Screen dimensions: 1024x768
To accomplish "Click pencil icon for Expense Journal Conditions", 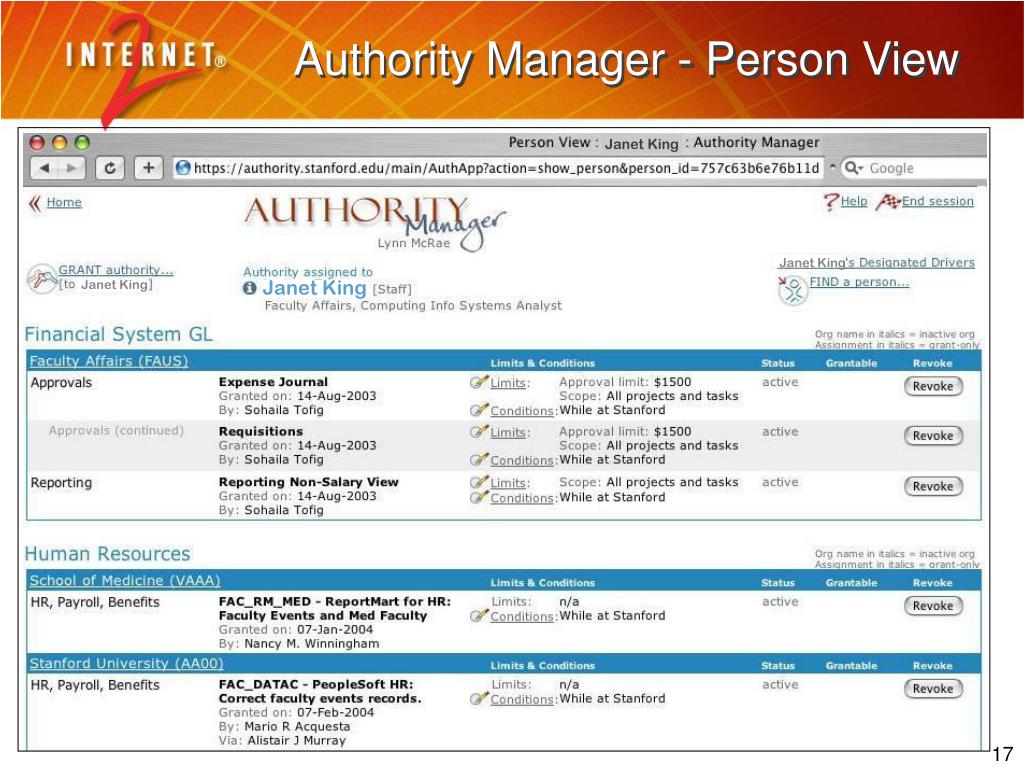I will [479, 410].
